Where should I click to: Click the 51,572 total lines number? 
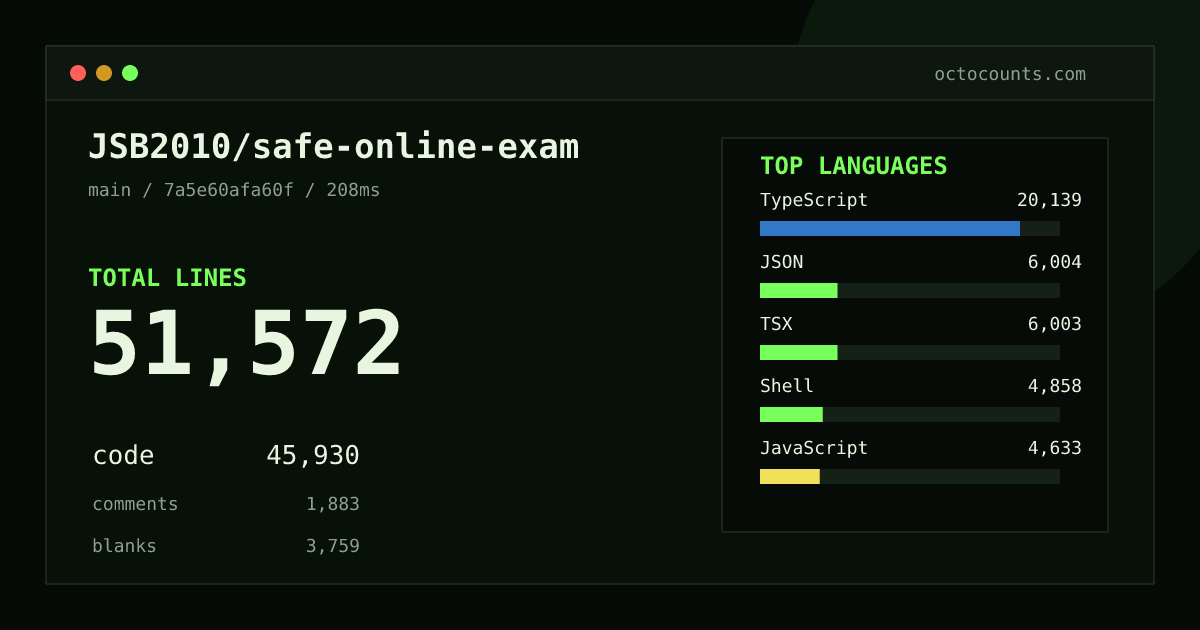coord(246,345)
